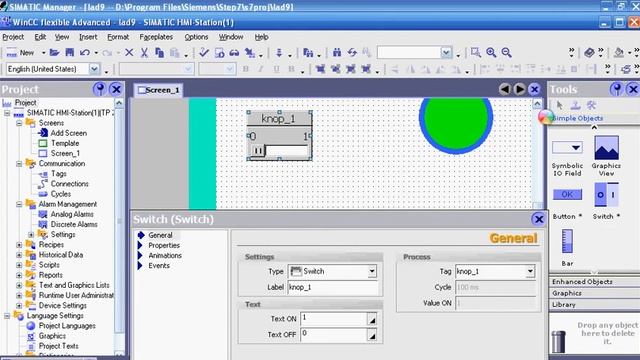Viewport: 640px width, 360px height.
Task: Click the Text OFF input field
Action: [x=333, y=335]
